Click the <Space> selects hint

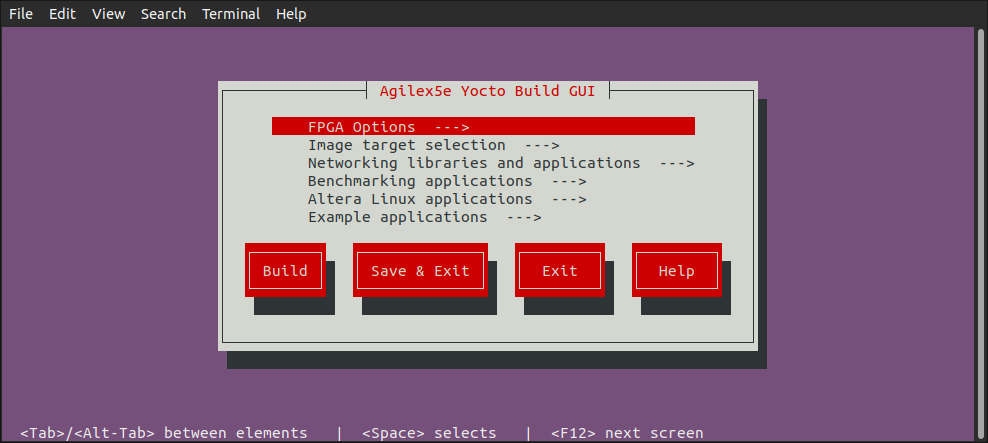tap(429, 434)
